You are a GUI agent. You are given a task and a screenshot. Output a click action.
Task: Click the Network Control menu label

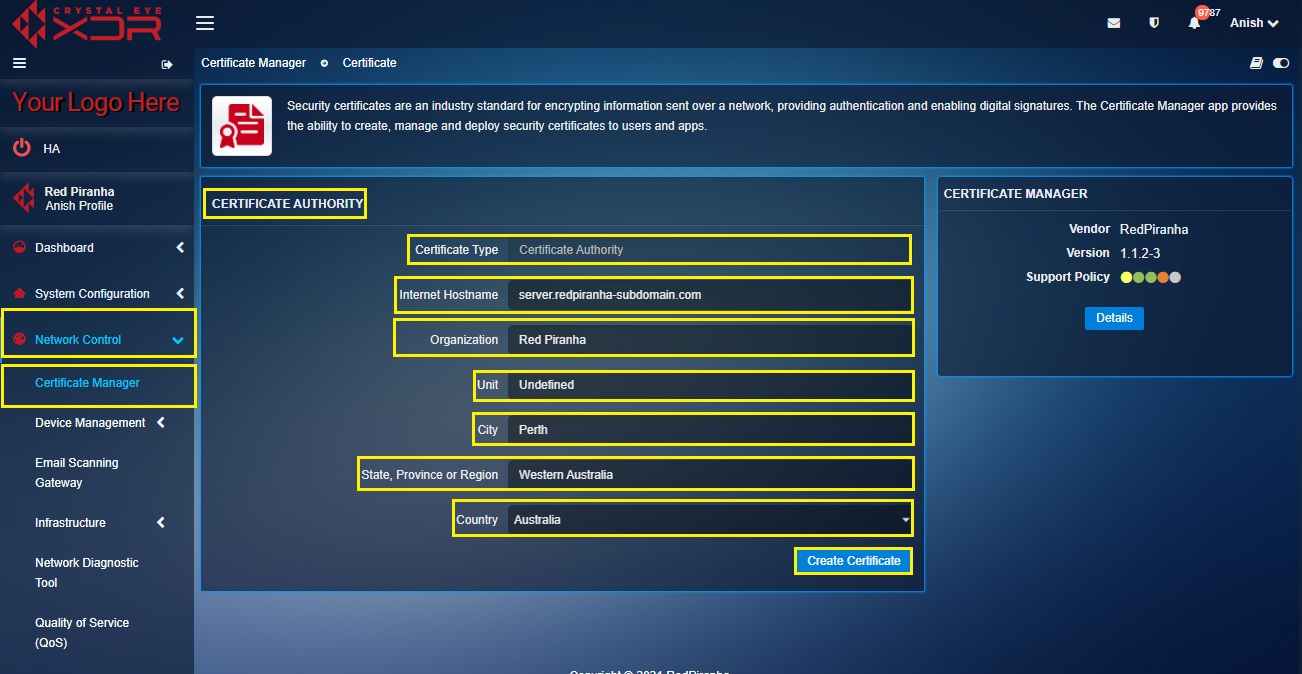(x=78, y=340)
